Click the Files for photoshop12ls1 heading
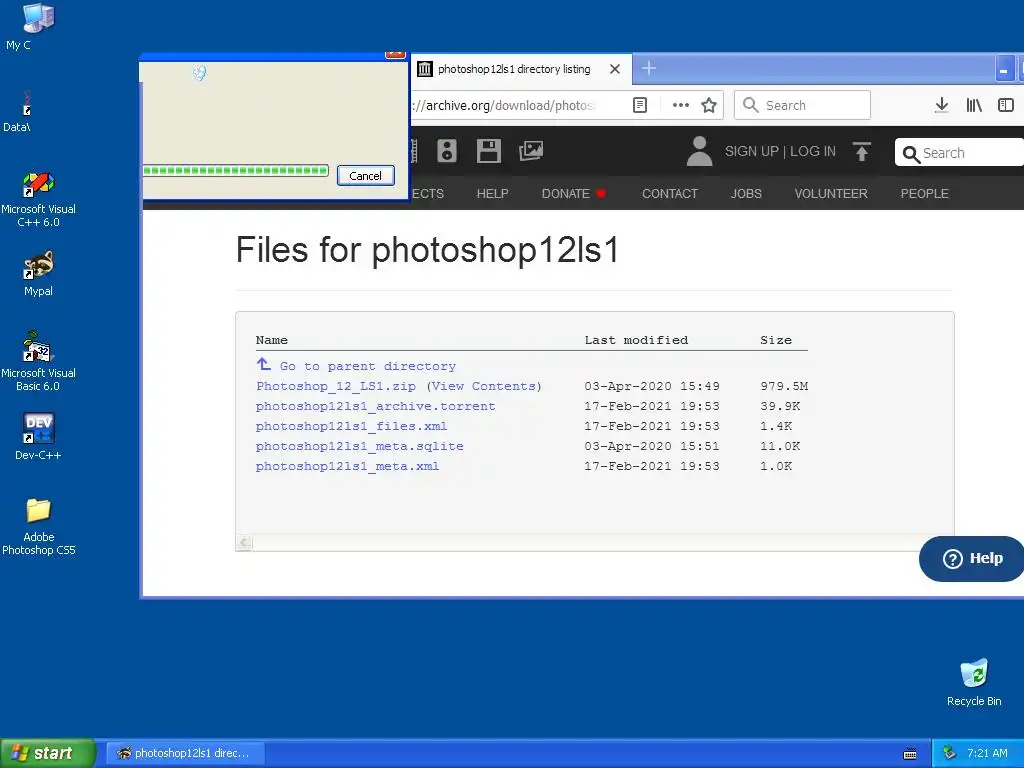 point(427,250)
